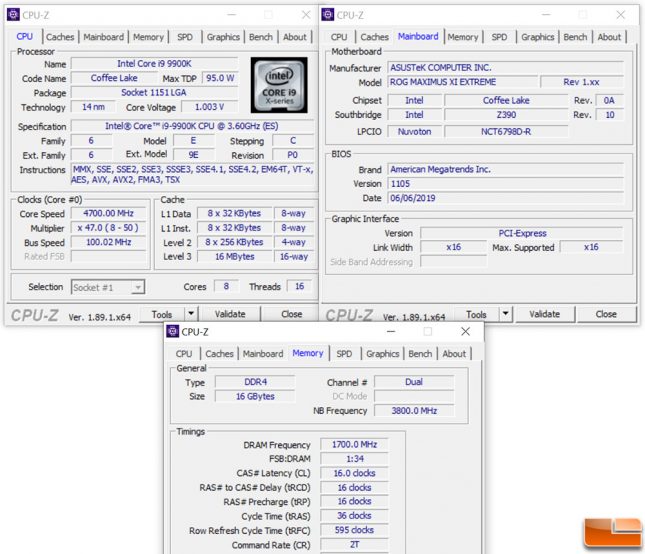Open About tab in CPU window
The height and width of the screenshot is (554, 645).
pos(295,37)
